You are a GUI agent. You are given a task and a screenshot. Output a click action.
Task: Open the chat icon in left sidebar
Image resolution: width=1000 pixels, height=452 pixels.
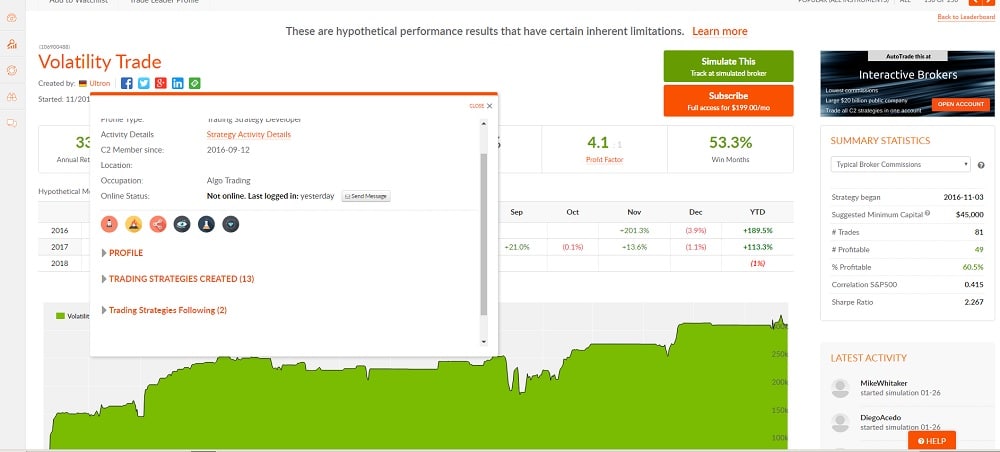pyautogui.click(x=11, y=123)
